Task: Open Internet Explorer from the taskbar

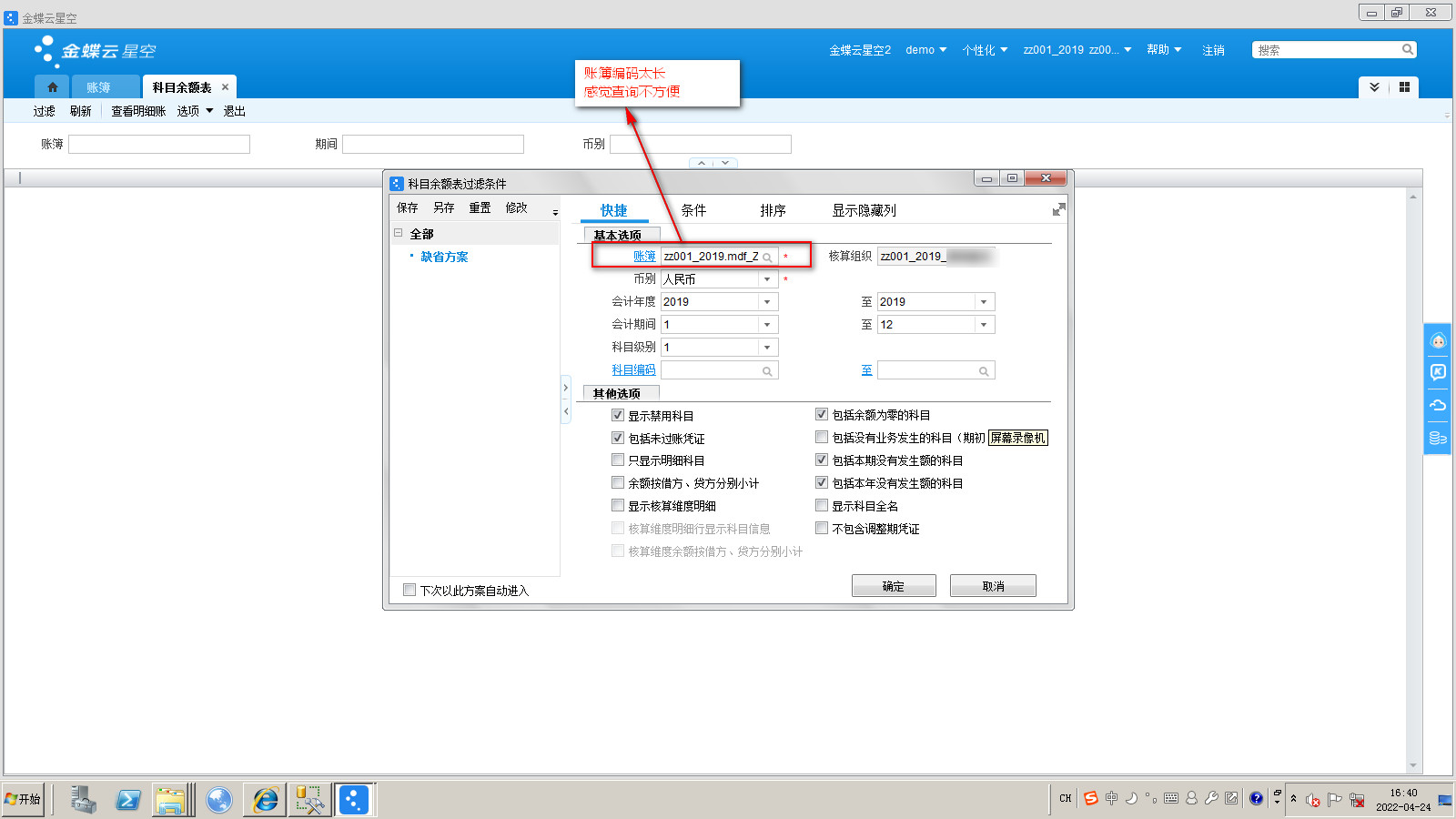Action: click(x=265, y=800)
